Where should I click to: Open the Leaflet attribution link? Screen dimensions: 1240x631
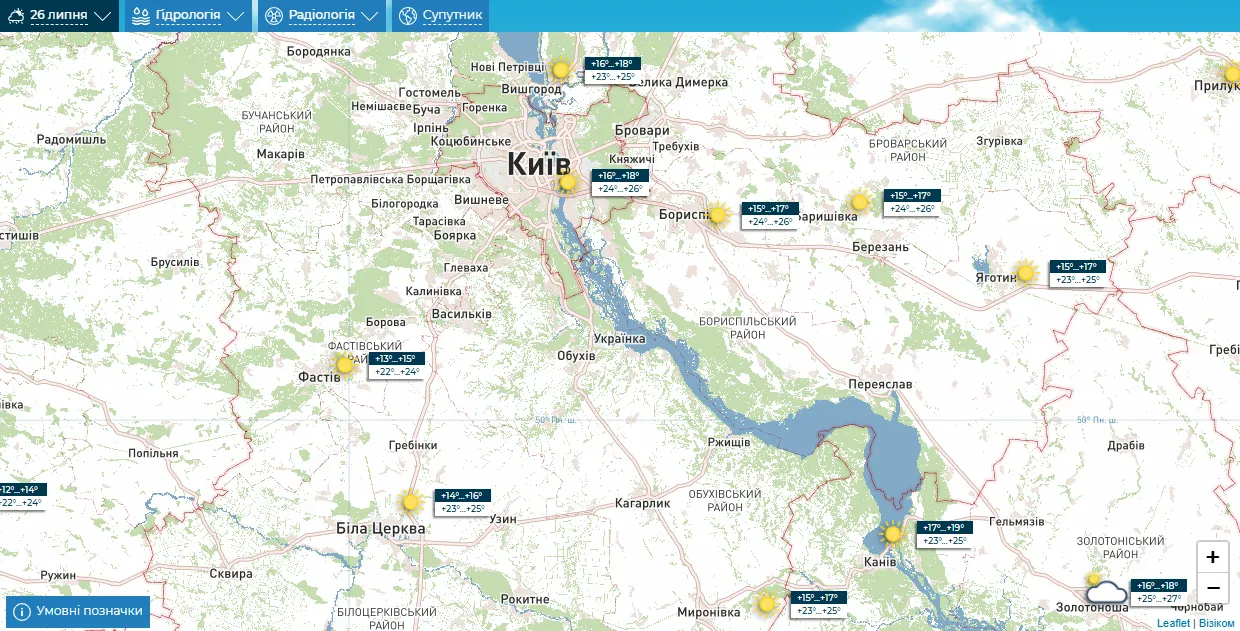[1173, 623]
